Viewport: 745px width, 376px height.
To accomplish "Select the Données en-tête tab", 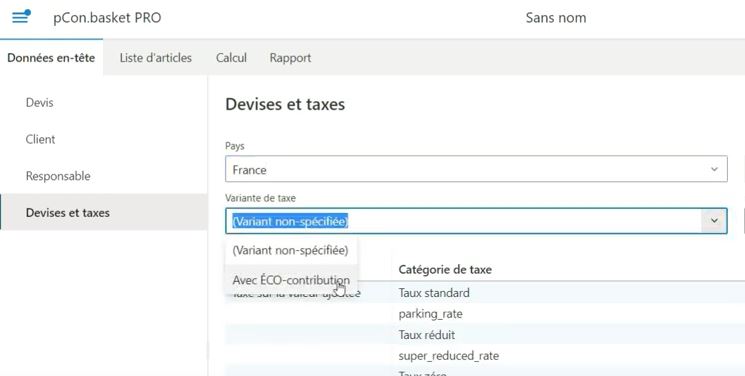I will [x=51, y=58].
